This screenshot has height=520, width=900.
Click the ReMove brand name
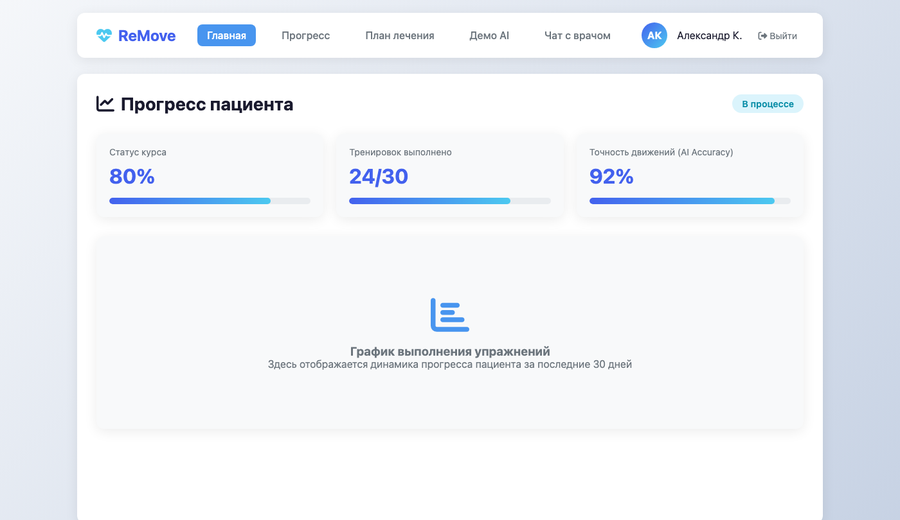pos(147,36)
